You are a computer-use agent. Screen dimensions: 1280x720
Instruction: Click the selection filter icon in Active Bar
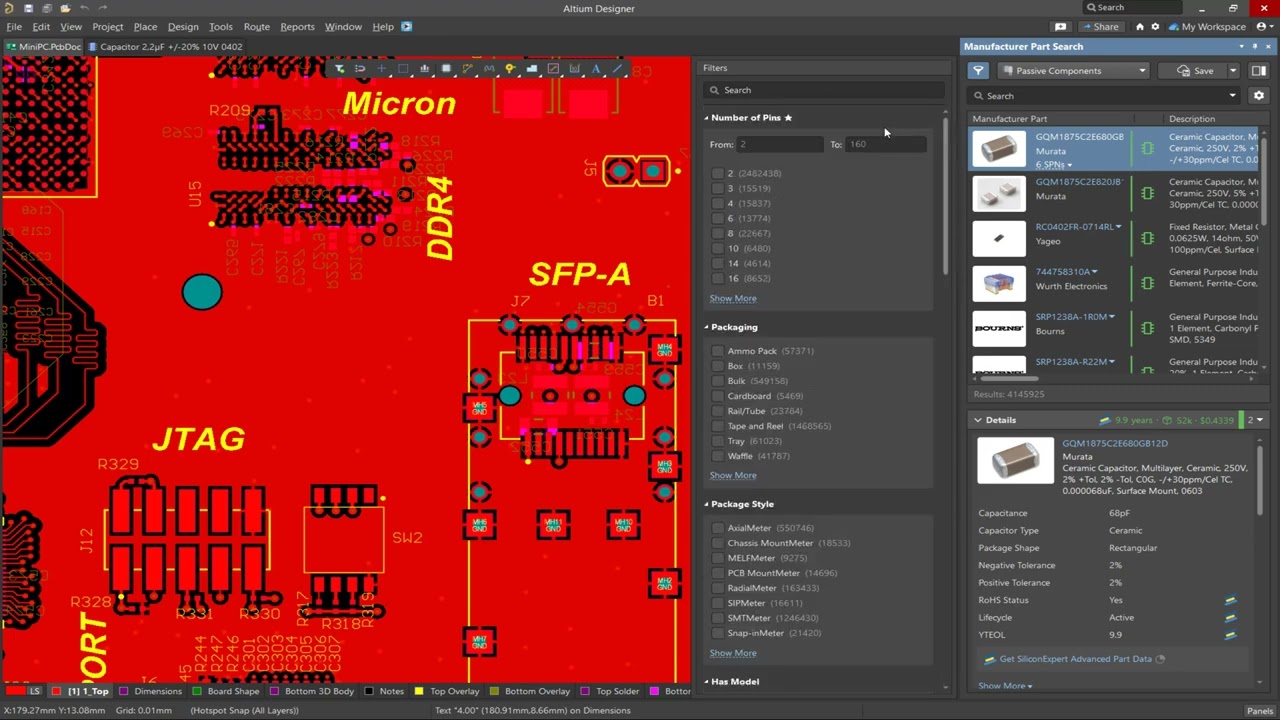click(340, 69)
